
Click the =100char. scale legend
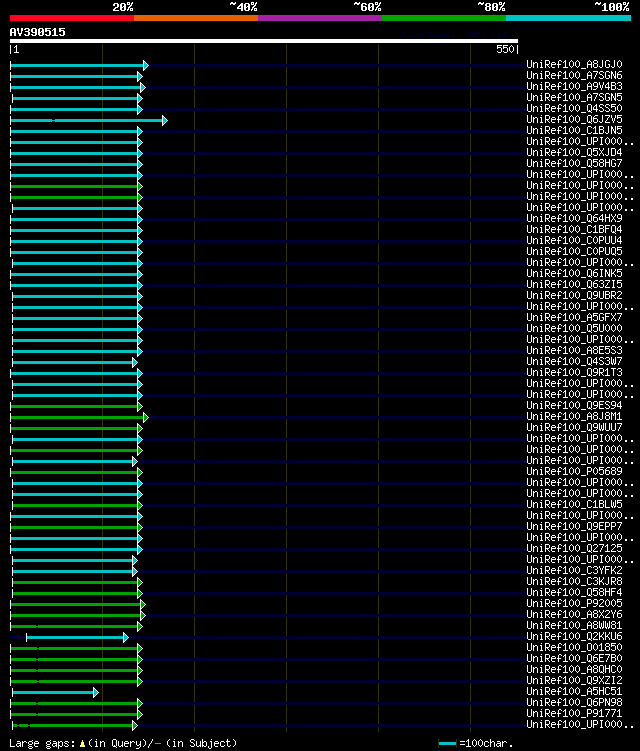476,743
